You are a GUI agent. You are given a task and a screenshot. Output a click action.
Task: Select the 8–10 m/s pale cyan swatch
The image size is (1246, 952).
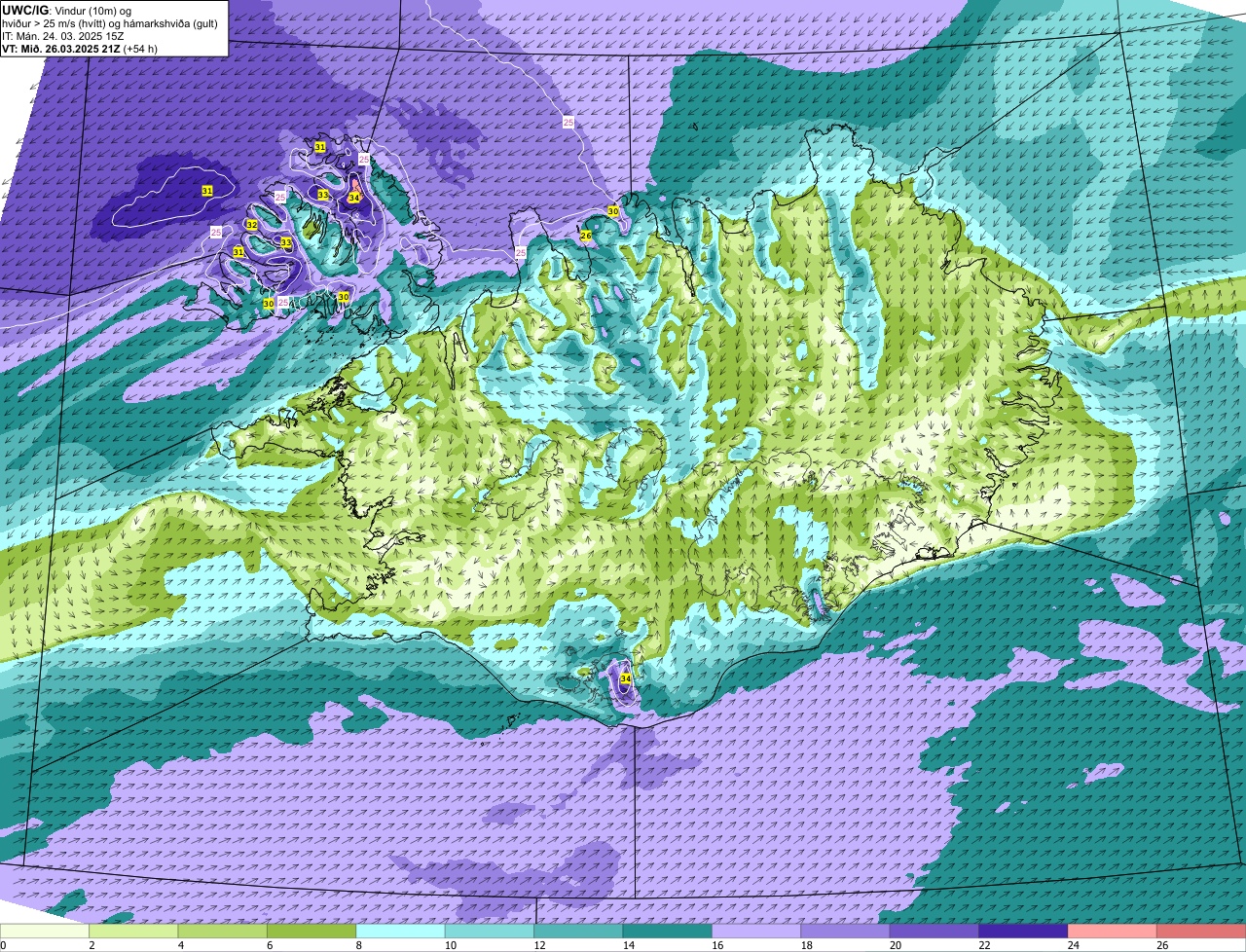click(x=401, y=931)
